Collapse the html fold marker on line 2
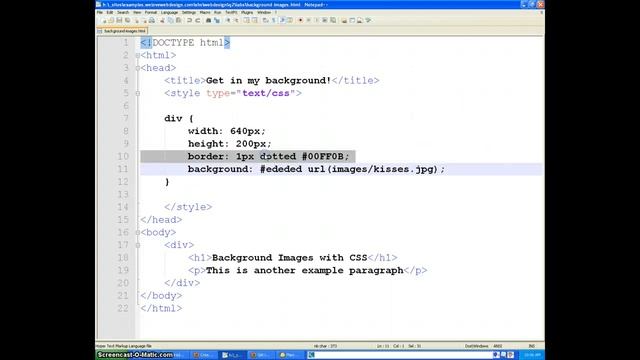The height and width of the screenshot is (360, 640). click(138, 55)
